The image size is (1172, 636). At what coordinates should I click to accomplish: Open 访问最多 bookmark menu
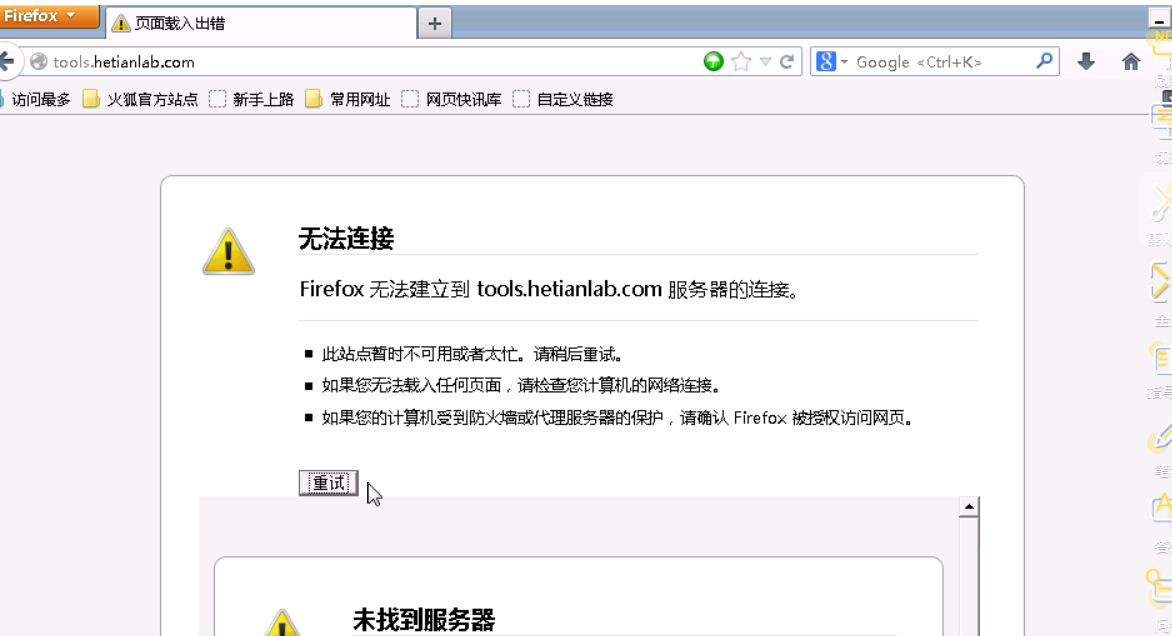pyautogui.click(x=35, y=99)
